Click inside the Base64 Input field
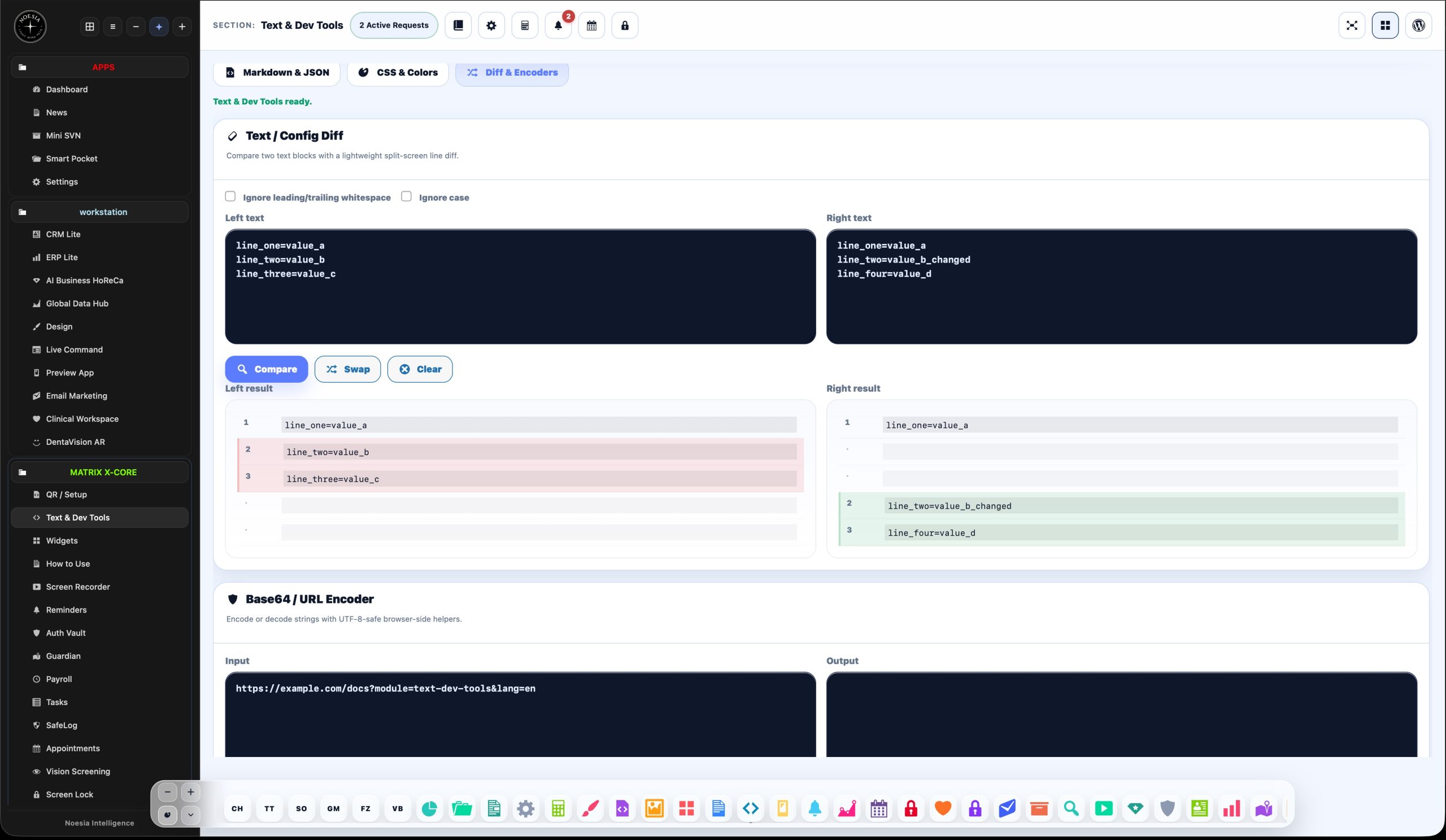 pos(520,715)
